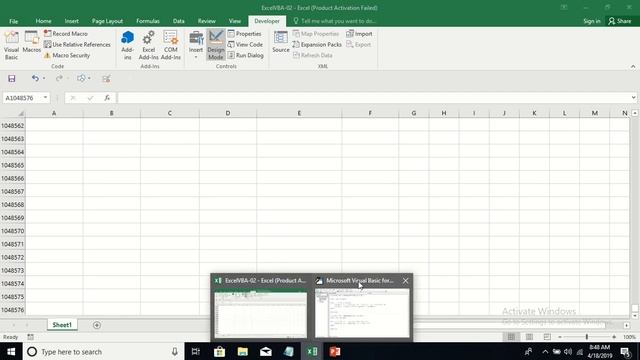The image size is (640, 360).
Task: Click Sign in
Action: [591, 21]
